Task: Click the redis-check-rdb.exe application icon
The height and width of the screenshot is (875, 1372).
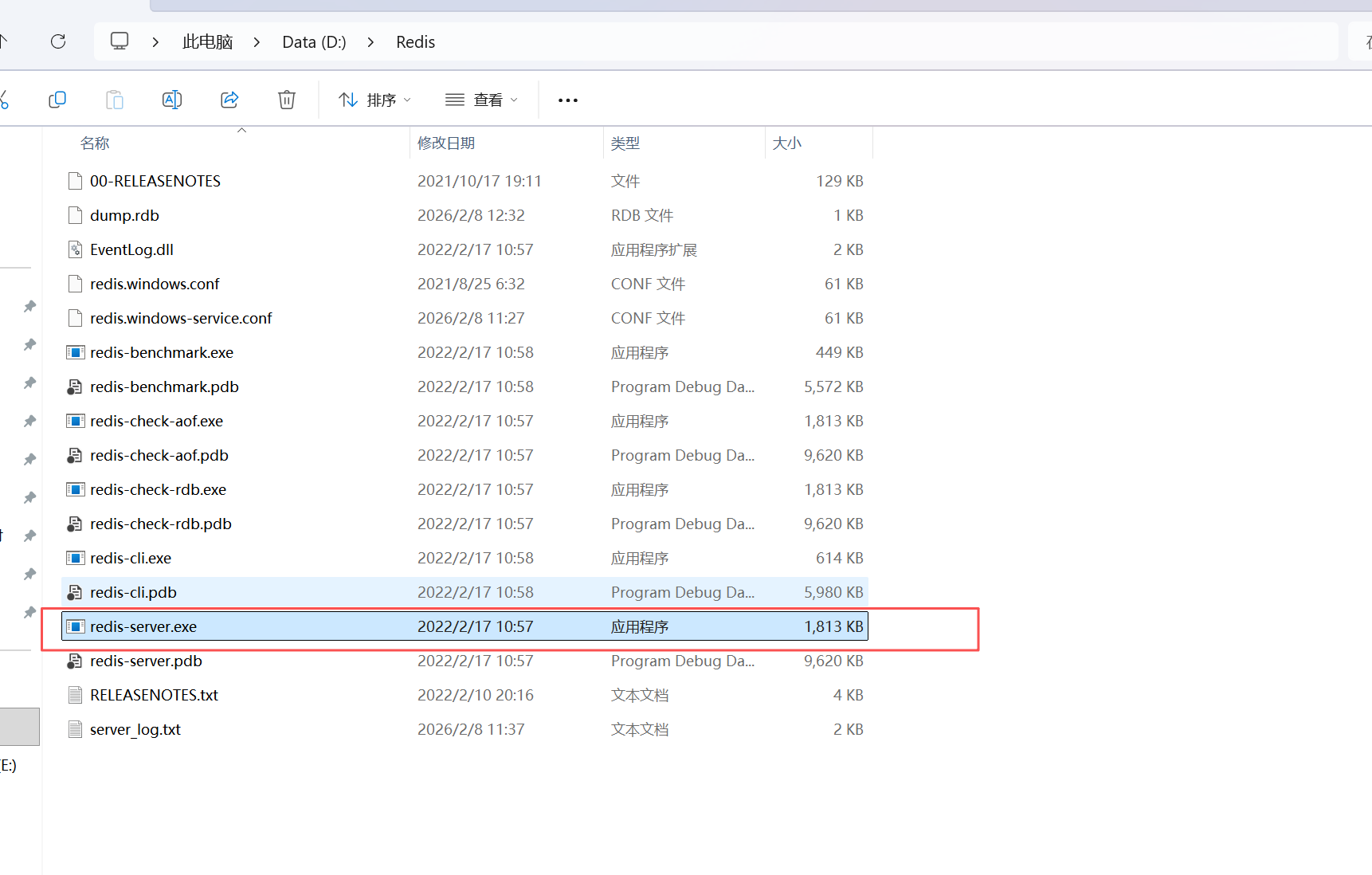Action: 75,489
